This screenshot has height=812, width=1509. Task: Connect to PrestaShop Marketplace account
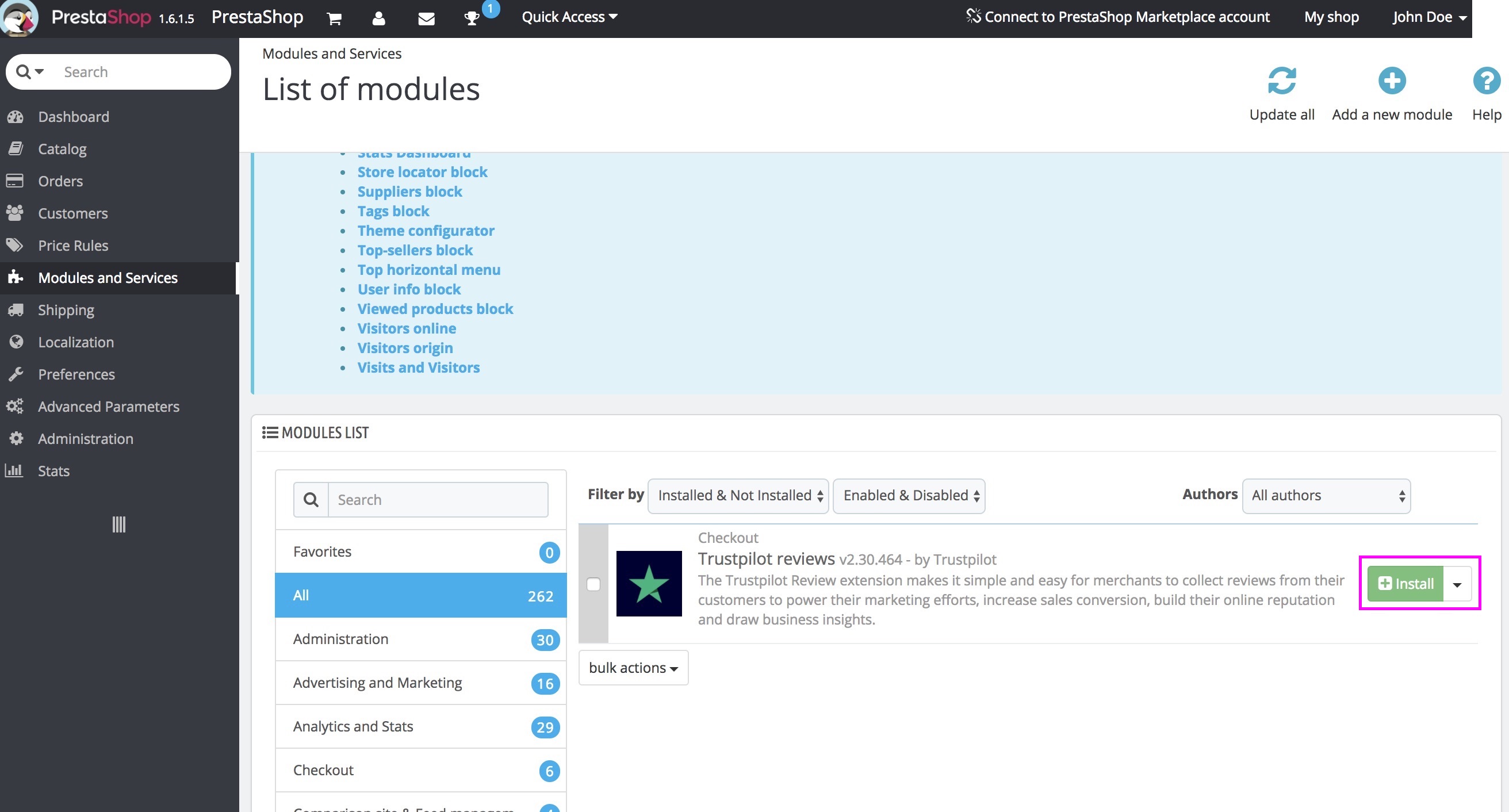pyautogui.click(x=1119, y=17)
